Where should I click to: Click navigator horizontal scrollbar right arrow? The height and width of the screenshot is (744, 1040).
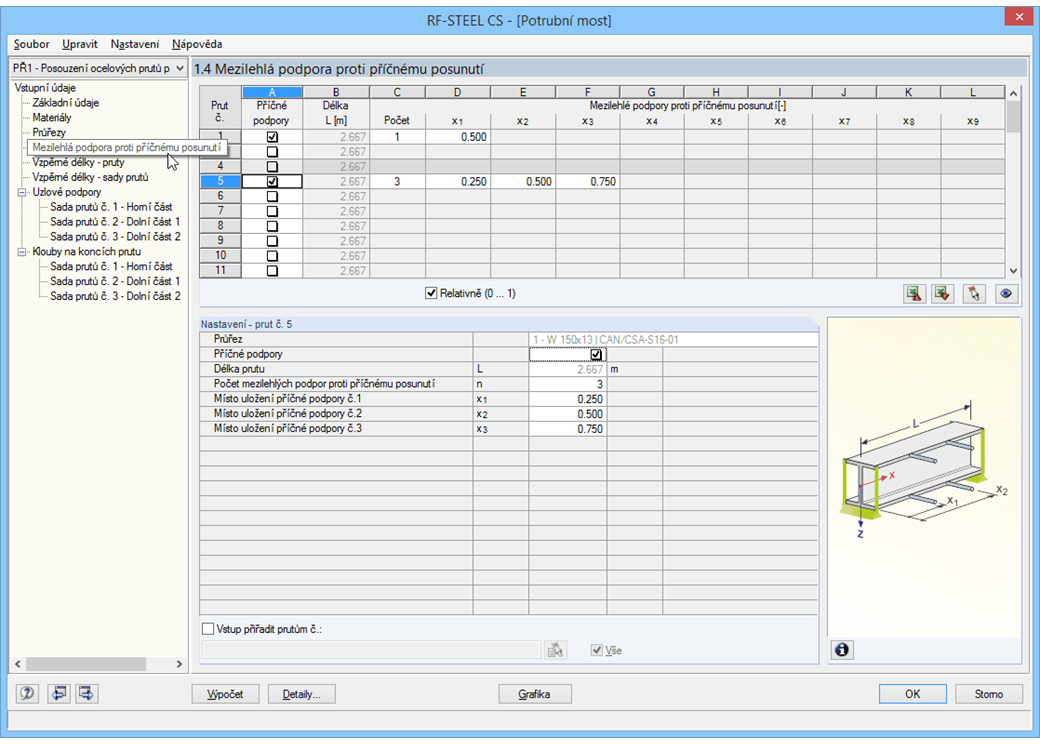pyautogui.click(x=179, y=664)
